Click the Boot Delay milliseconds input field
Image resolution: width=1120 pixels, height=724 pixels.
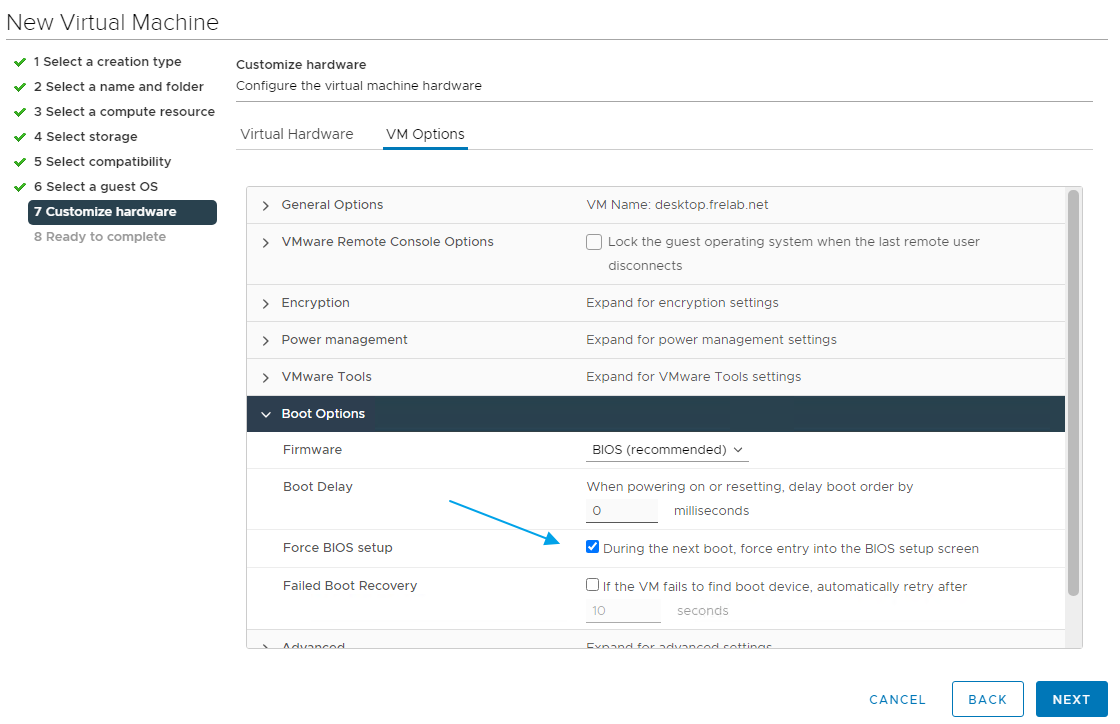tap(622, 511)
